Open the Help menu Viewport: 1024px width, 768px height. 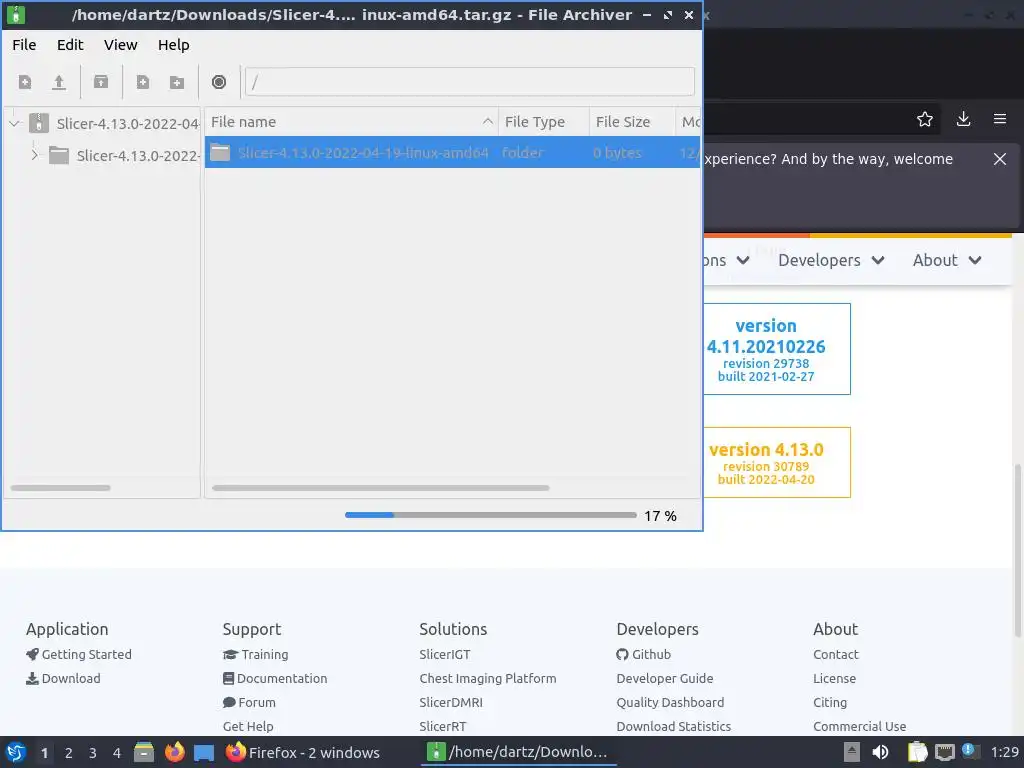pos(174,44)
